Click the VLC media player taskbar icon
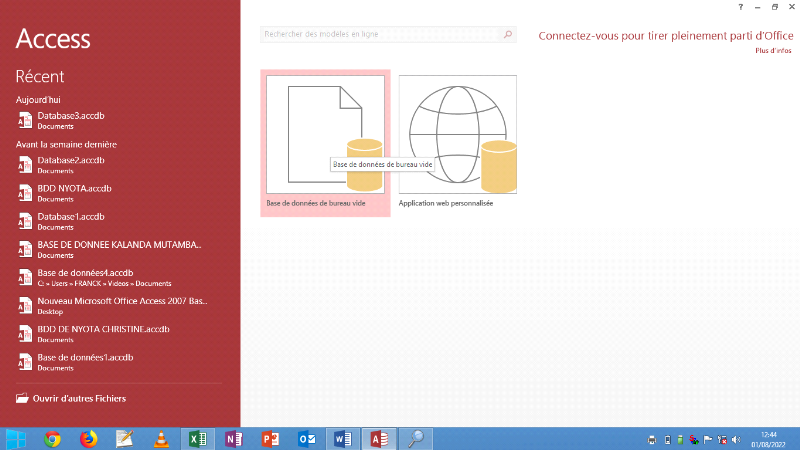Screen dimensions: 800x450 [161, 438]
